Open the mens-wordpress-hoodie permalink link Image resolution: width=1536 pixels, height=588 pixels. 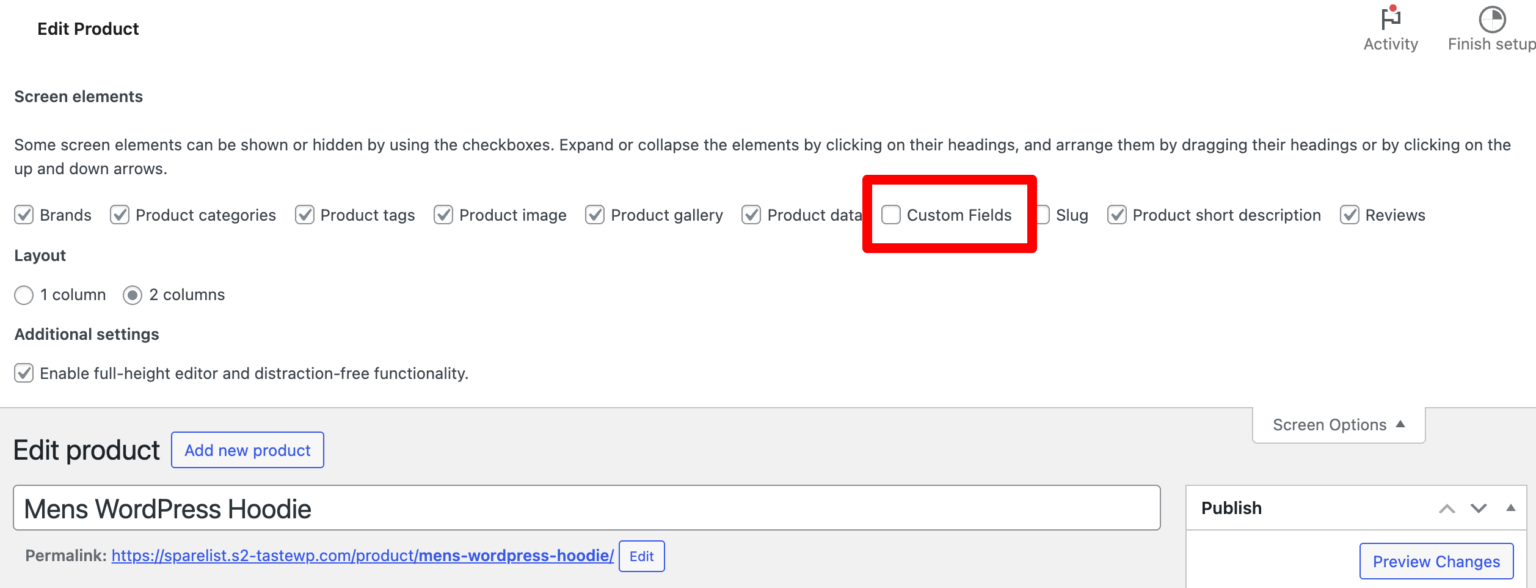click(362, 556)
